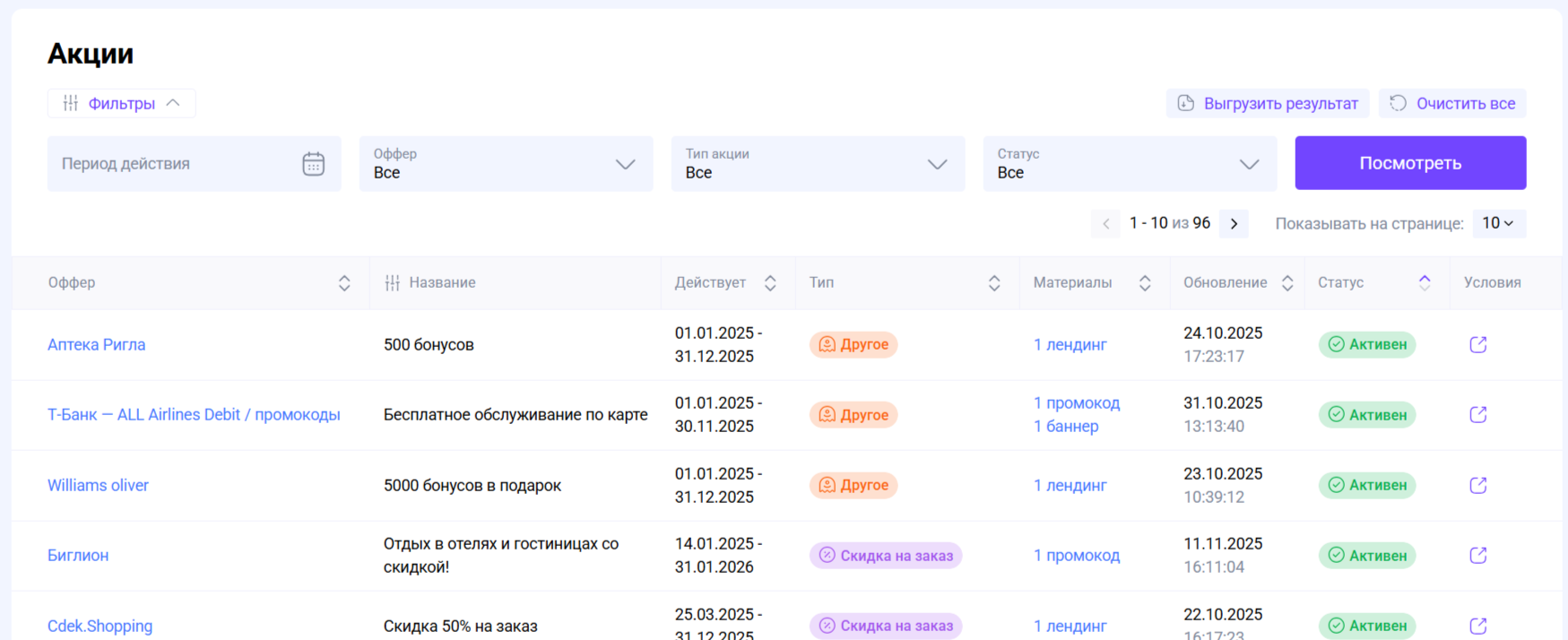Open the Тип акции dropdown
Viewport: 1568px width, 640px height.
pos(818,164)
